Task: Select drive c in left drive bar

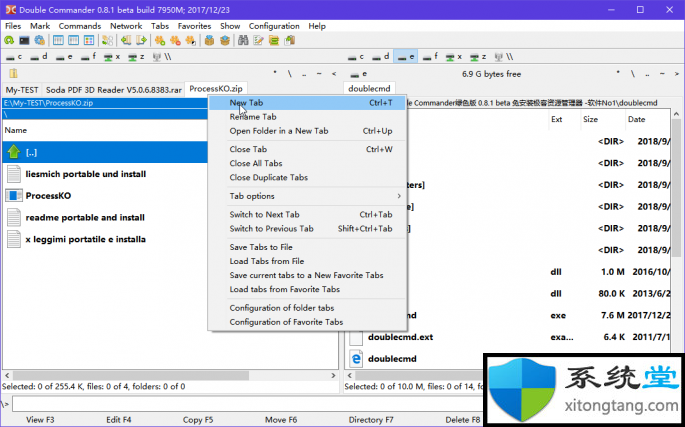Action: 14,57
